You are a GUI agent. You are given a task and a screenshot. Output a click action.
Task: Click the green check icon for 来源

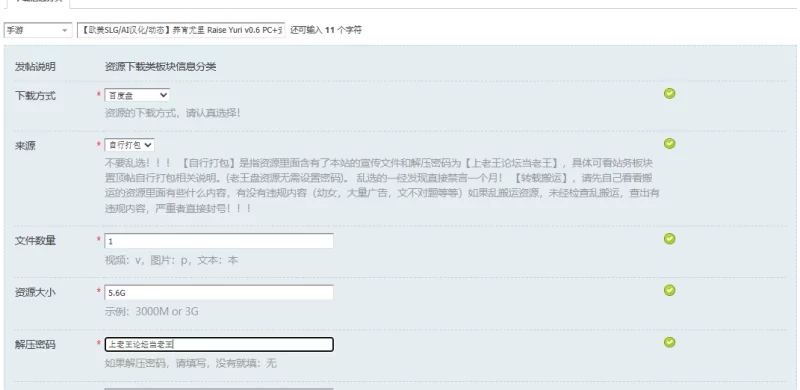click(x=669, y=143)
